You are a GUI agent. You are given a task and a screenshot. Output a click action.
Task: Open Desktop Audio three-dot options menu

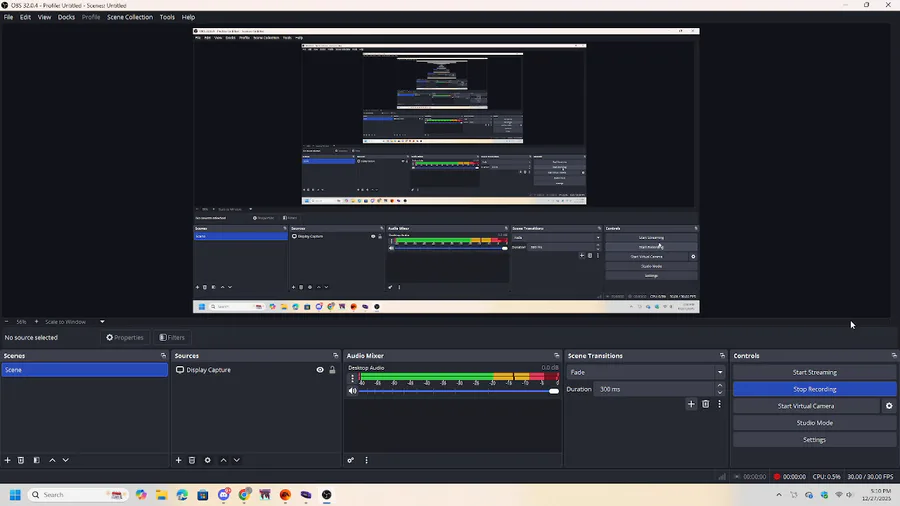(x=352, y=378)
